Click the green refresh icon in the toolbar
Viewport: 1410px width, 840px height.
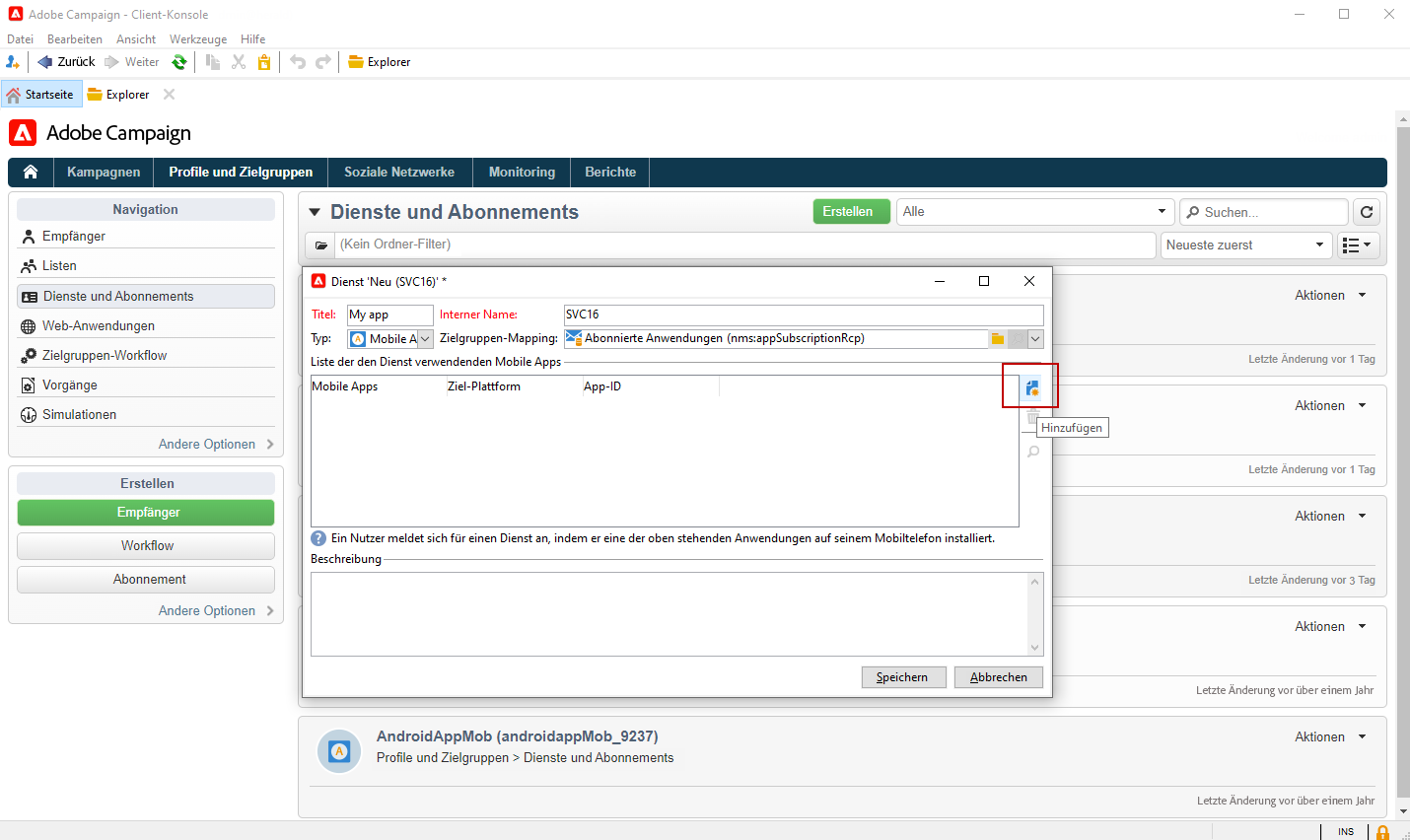pos(179,62)
